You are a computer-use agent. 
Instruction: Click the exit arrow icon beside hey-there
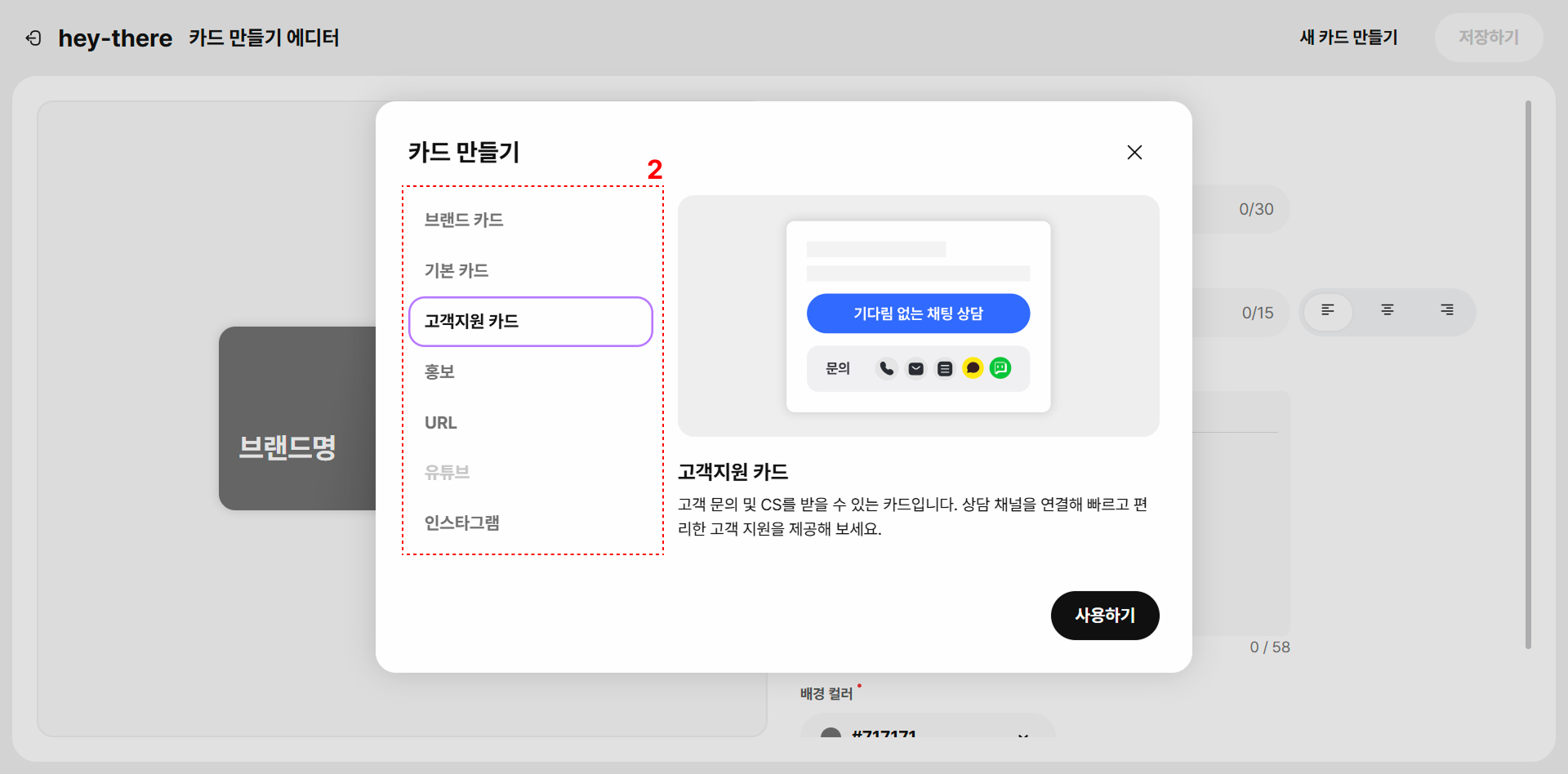[33, 38]
